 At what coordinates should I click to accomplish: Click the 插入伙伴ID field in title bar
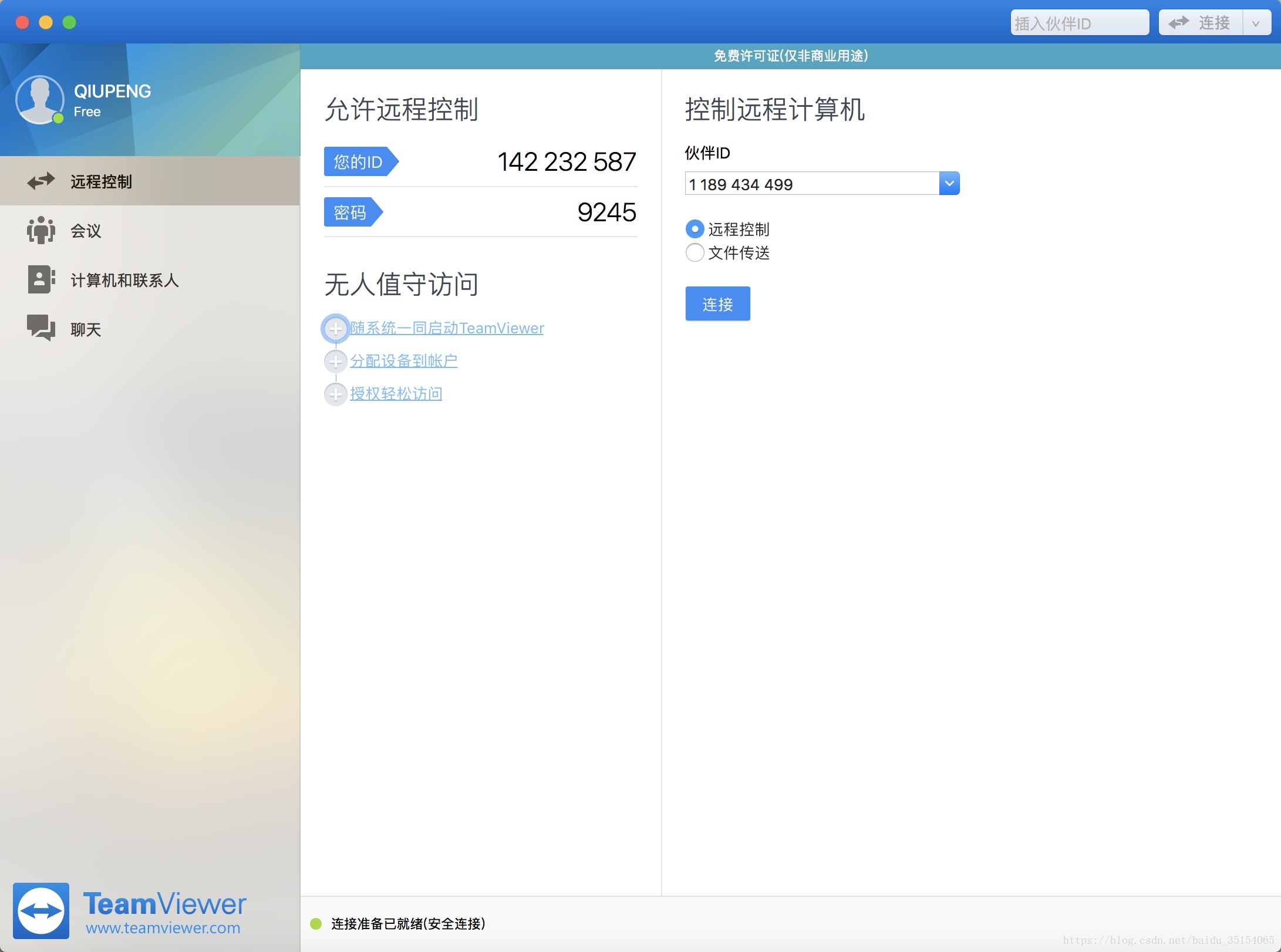click(x=1079, y=23)
